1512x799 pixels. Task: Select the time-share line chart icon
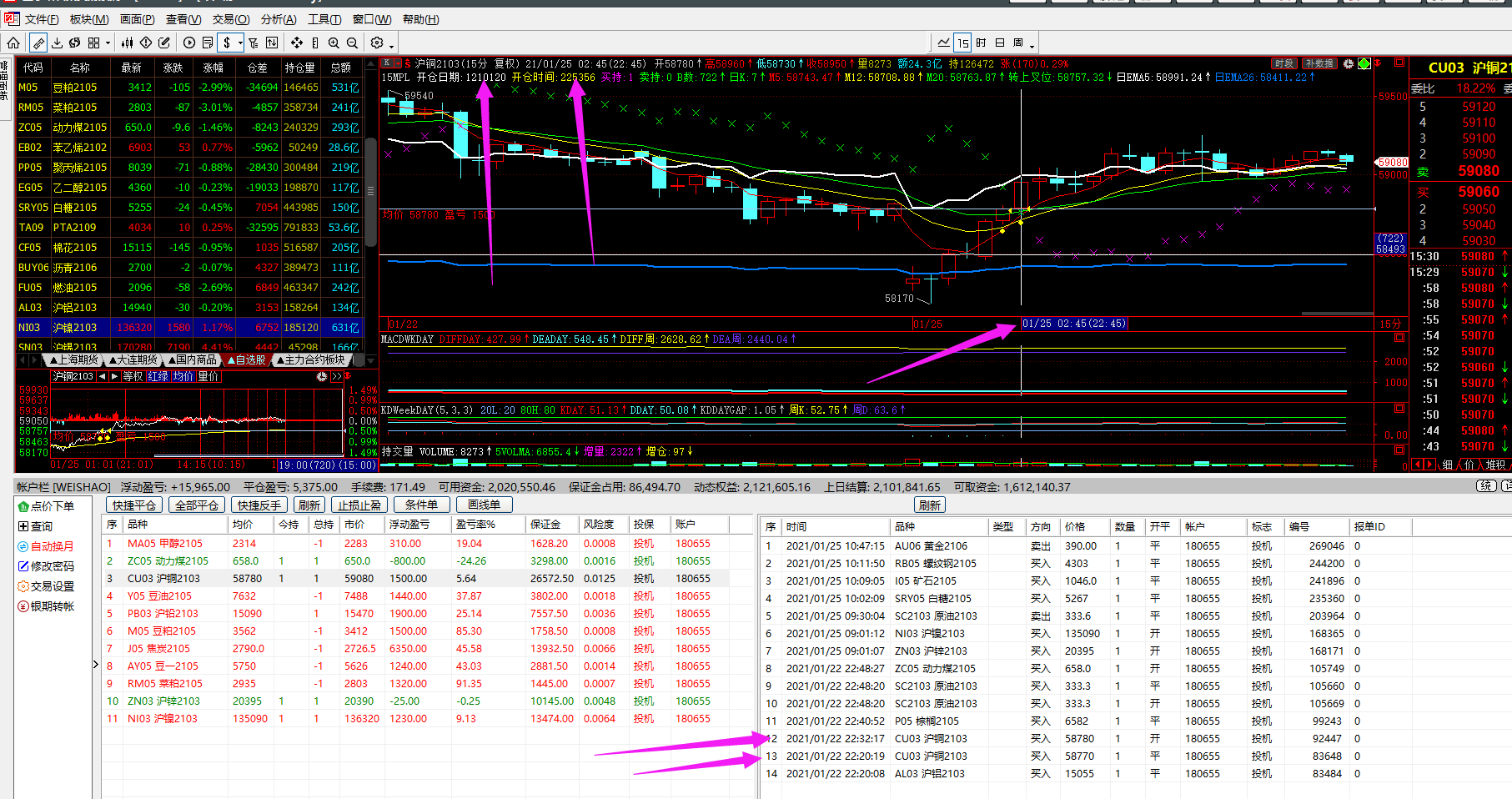pos(943,43)
